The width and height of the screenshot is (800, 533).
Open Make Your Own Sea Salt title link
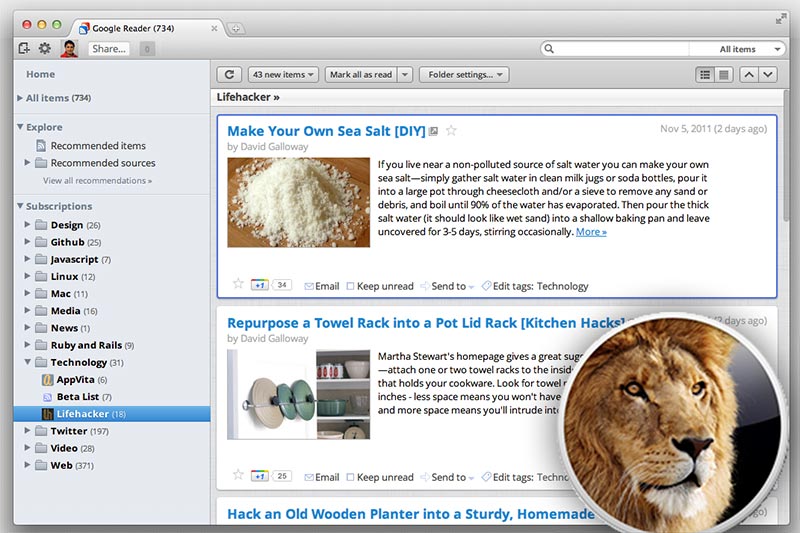[x=326, y=131]
